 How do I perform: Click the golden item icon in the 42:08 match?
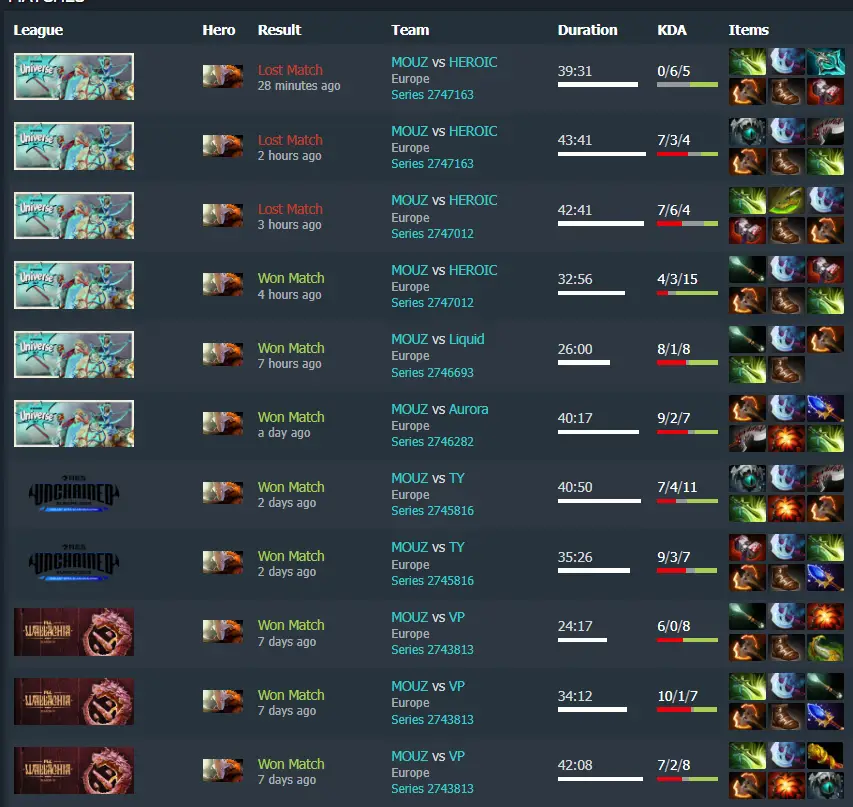click(x=825, y=755)
